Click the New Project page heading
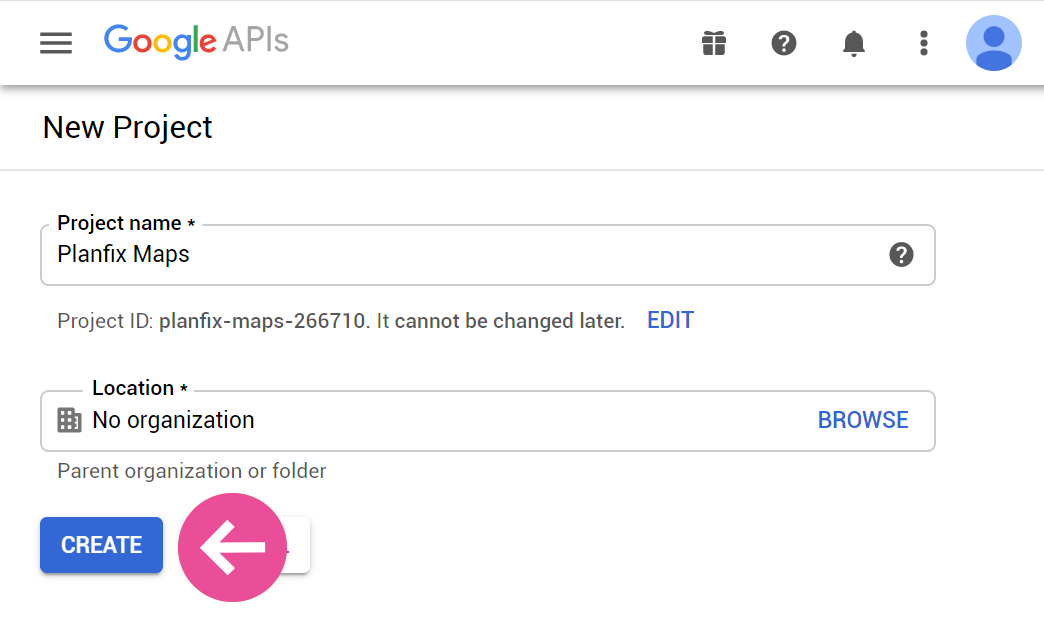Screen dimensions: 1044x634 127,127
